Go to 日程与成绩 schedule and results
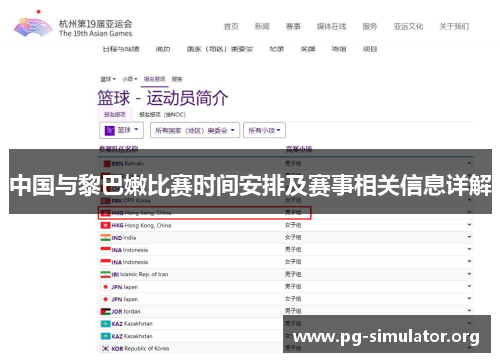 click(121, 49)
